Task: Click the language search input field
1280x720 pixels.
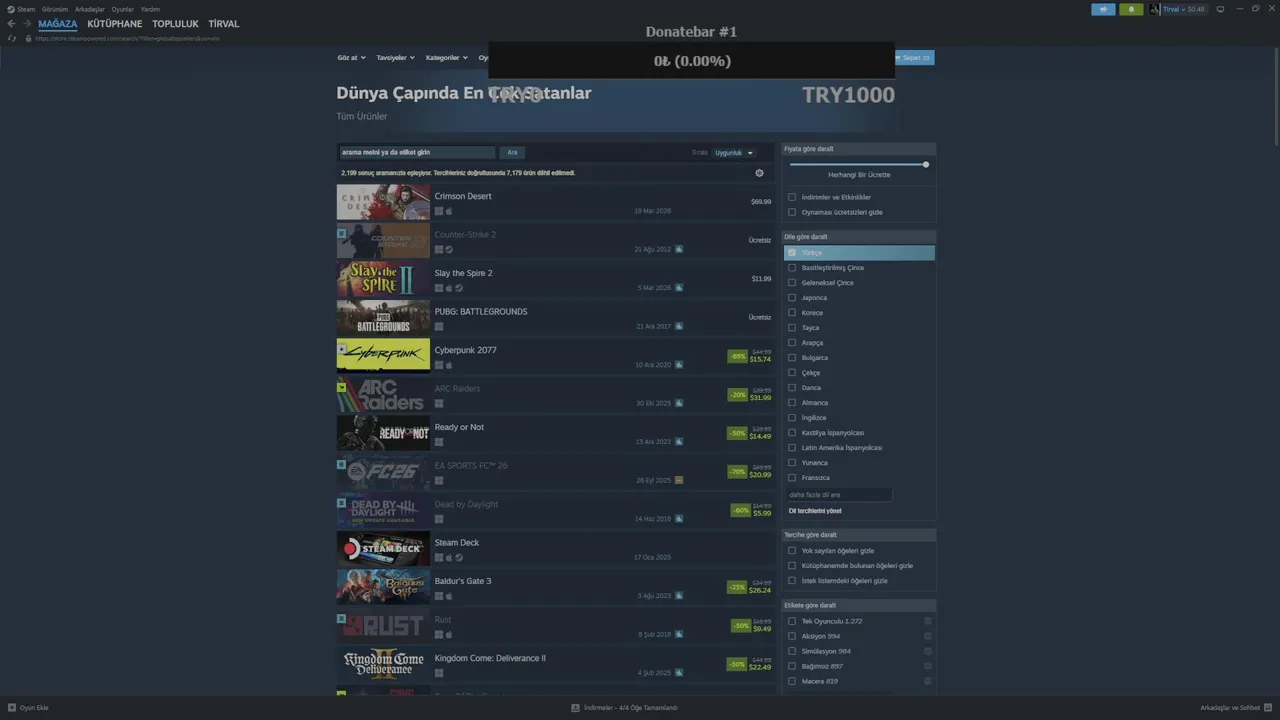Action: 838,495
